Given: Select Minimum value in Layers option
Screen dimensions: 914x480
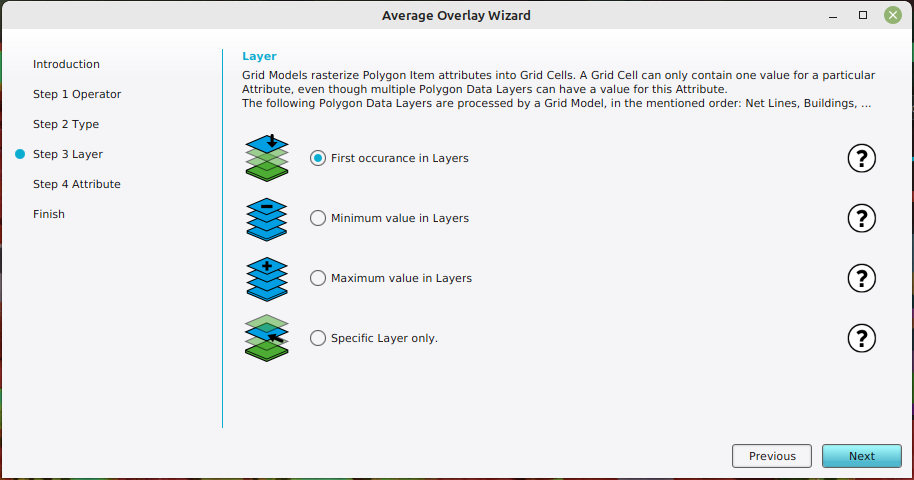Looking at the screenshot, I should (x=318, y=218).
